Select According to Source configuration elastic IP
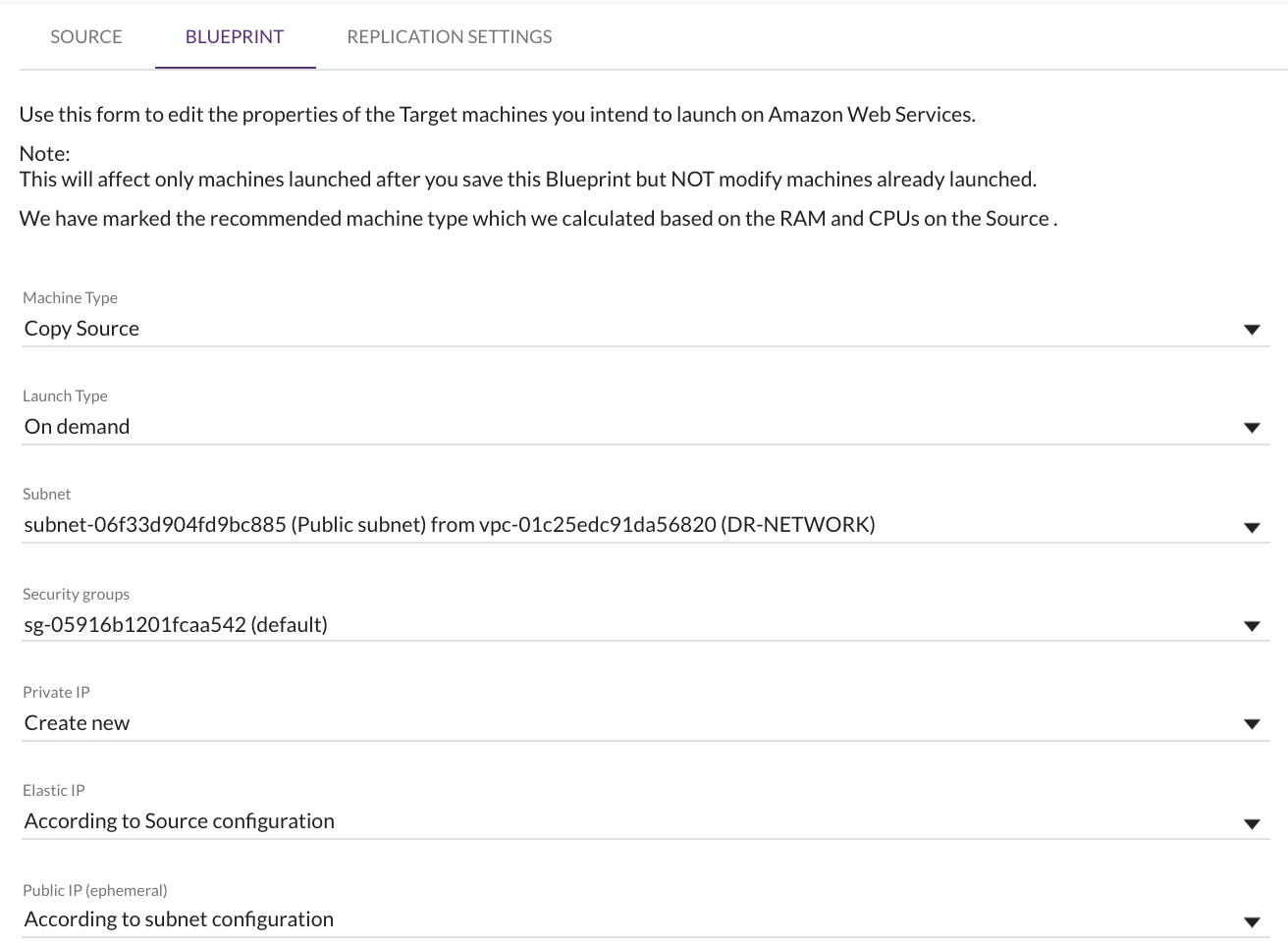The height and width of the screenshot is (944, 1288). [x=179, y=820]
